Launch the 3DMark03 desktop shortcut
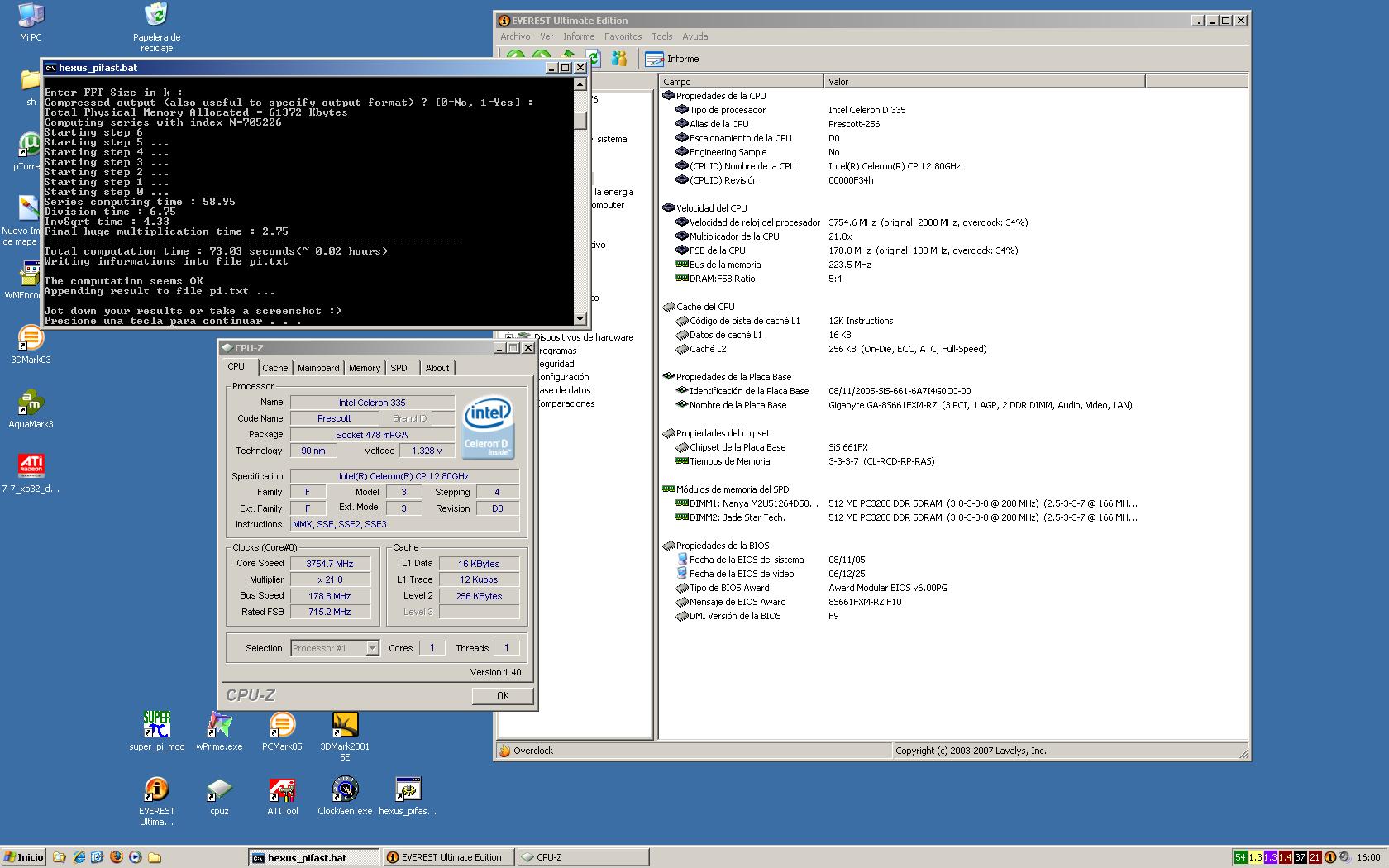 (31, 345)
